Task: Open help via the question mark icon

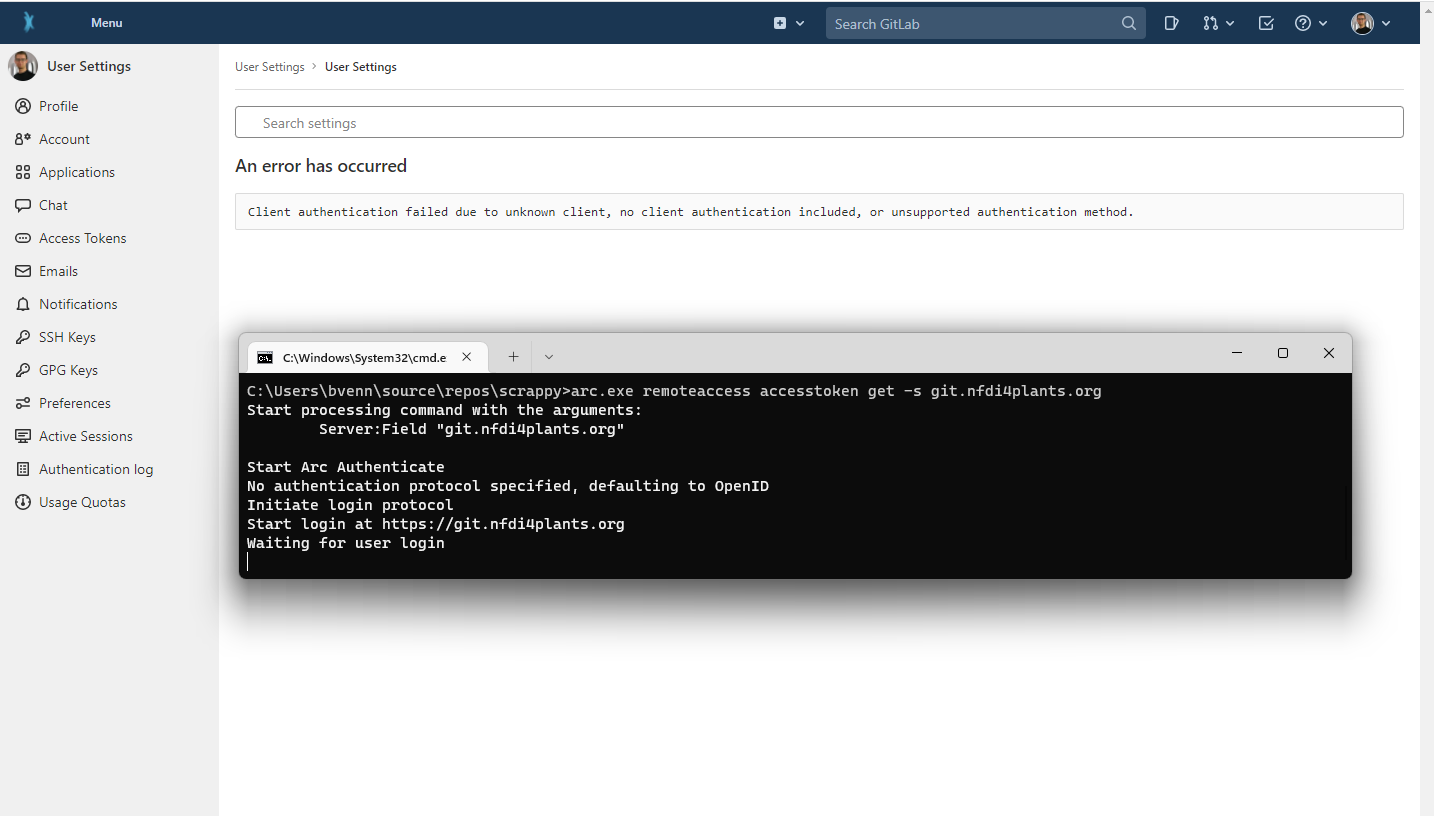Action: [1304, 22]
